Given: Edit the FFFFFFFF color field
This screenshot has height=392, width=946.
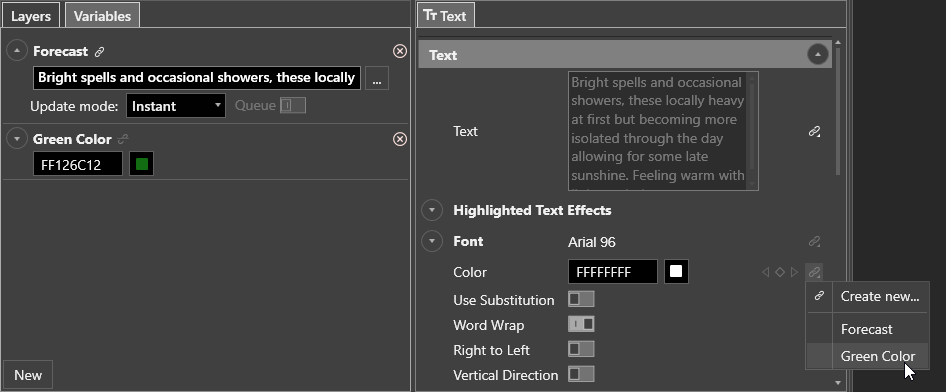Looking at the screenshot, I should coord(613,272).
